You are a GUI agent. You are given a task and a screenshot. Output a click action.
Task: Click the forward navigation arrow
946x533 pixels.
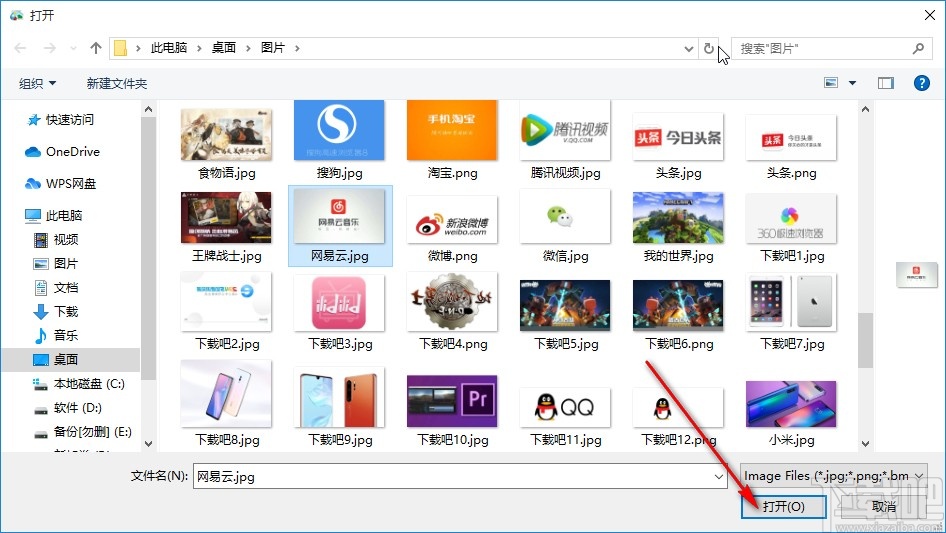pos(49,48)
